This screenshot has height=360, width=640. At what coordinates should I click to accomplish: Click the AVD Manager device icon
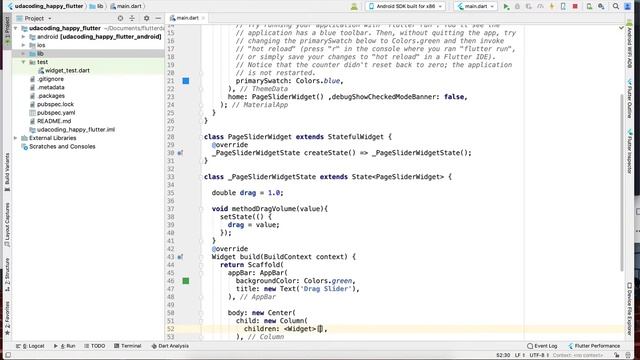[589, 6]
